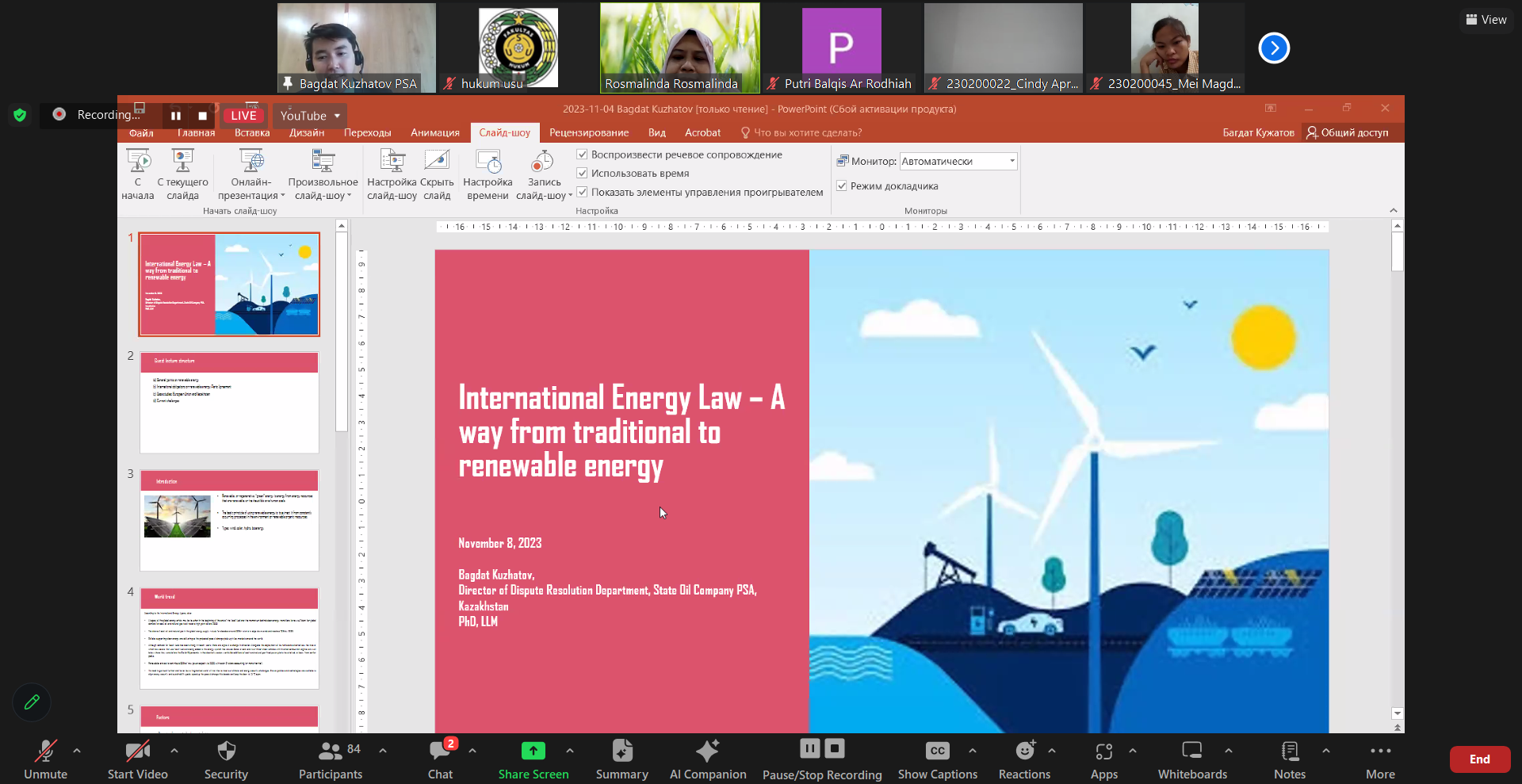Pause the recording from bottom toolbar
This screenshot has height=784, width=1522.
(x=809, y=748)
